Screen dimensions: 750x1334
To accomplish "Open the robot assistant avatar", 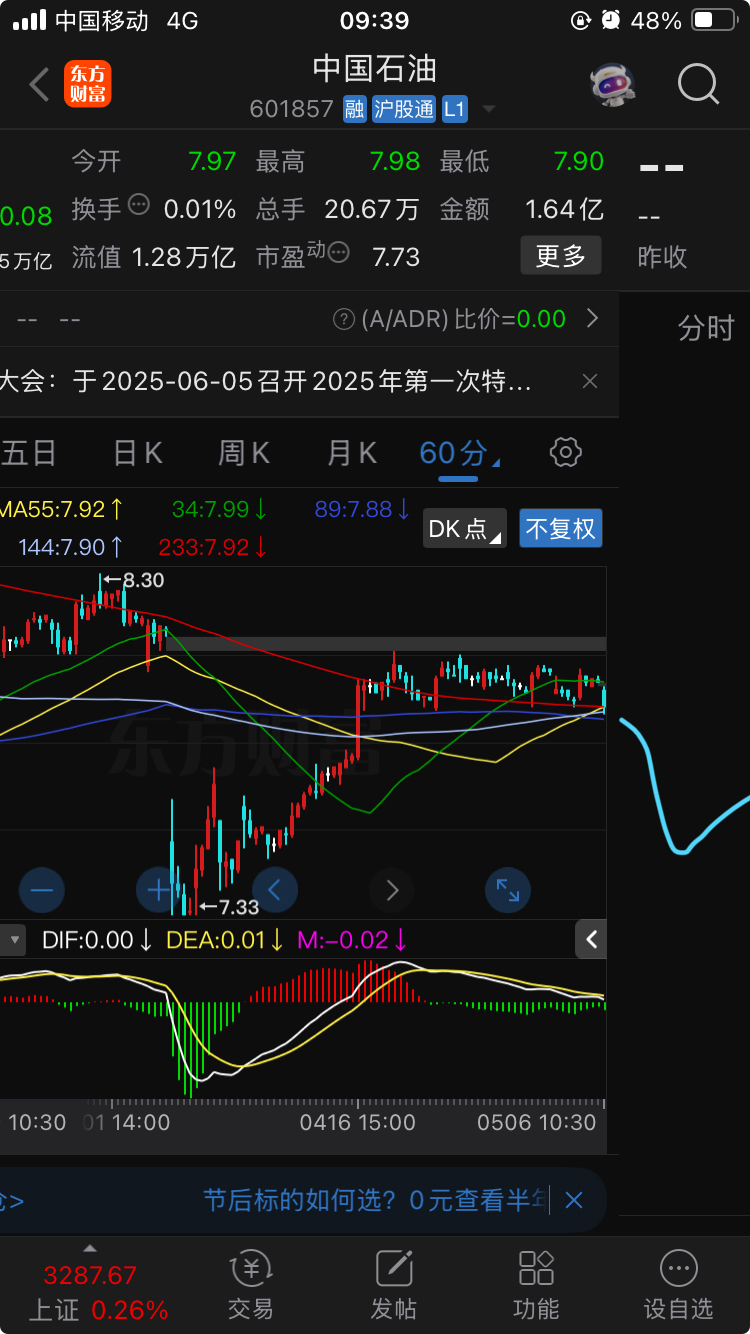I will [612, 85].
